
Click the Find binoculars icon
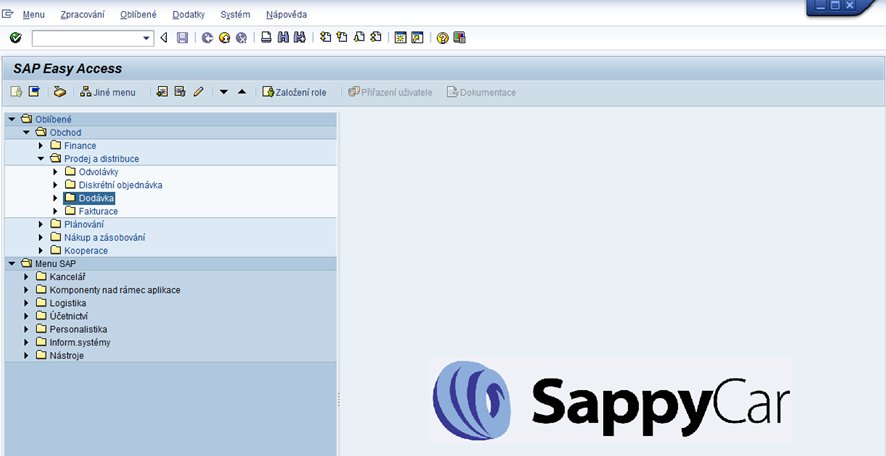283,38
